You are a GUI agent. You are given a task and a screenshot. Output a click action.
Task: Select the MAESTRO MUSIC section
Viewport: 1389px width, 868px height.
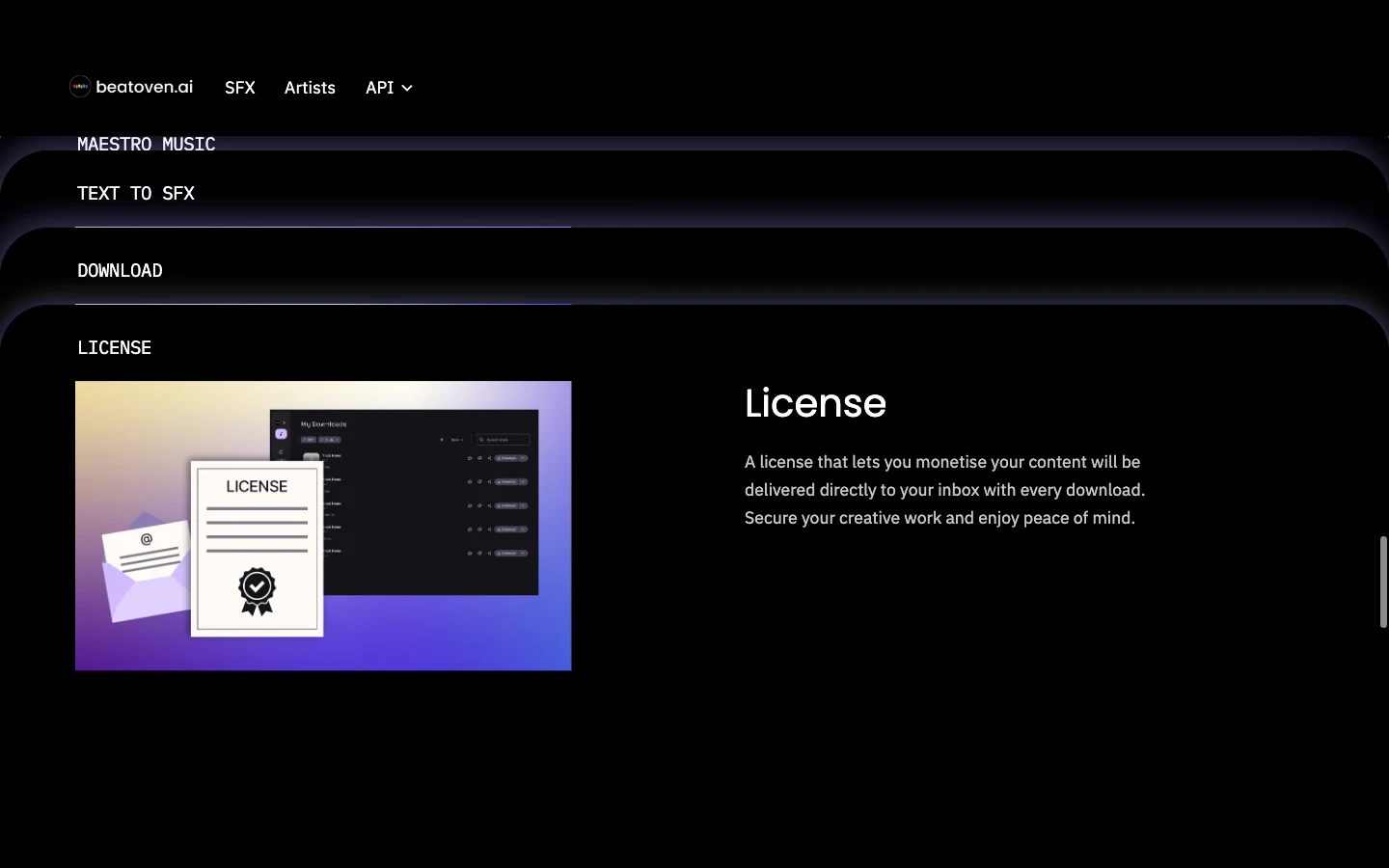pyautogui.click(x=147, y=144)
